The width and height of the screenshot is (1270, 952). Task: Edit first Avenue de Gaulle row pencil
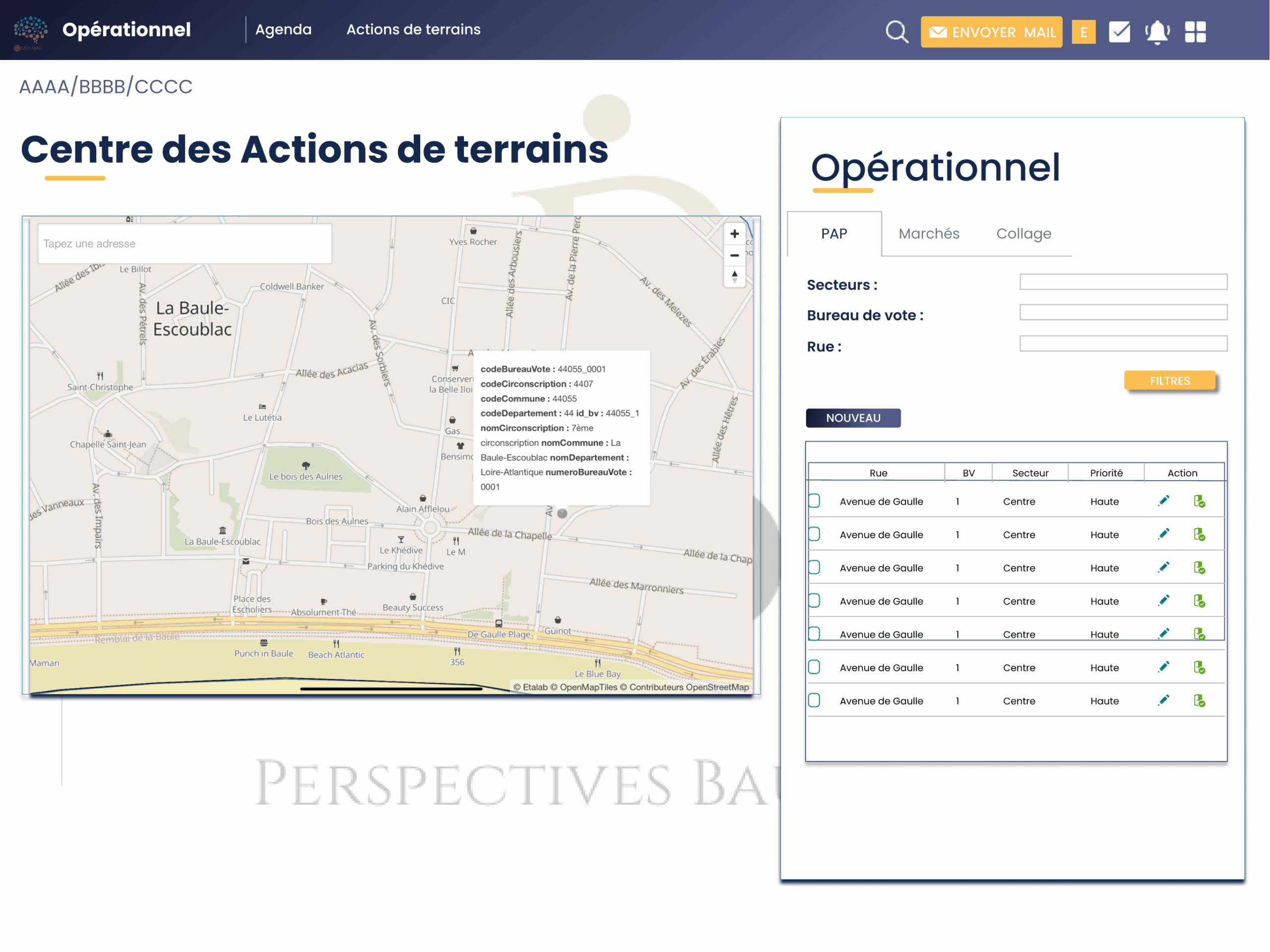pos(1163,501)
